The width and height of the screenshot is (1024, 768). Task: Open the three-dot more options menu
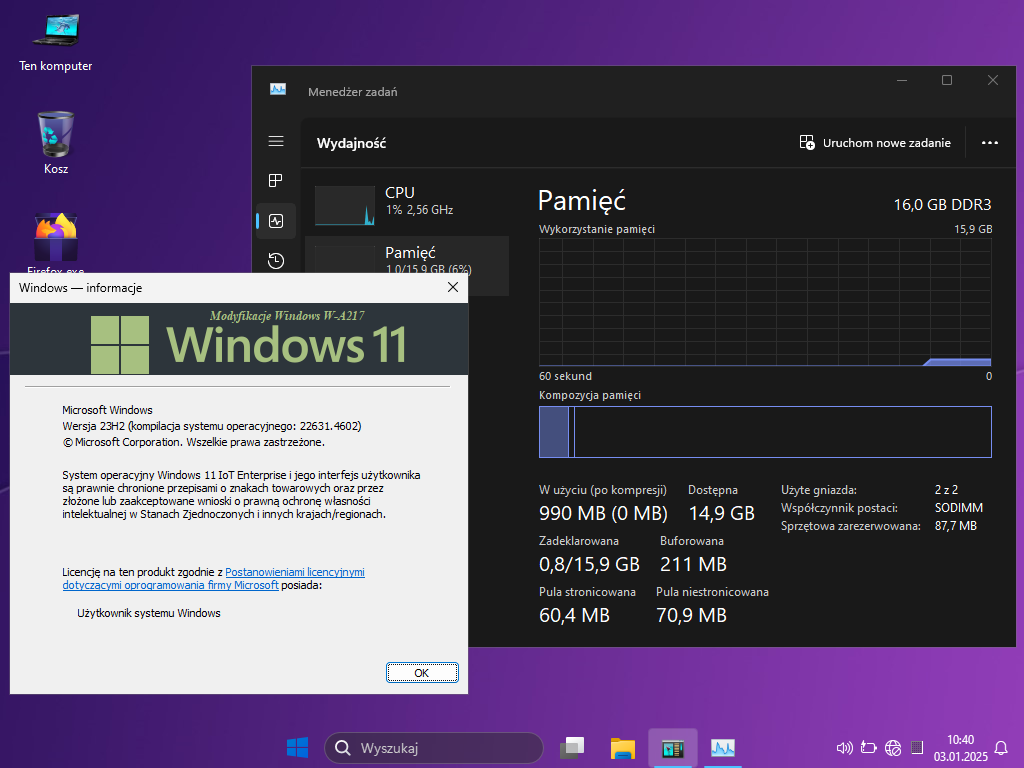point(989,143)
